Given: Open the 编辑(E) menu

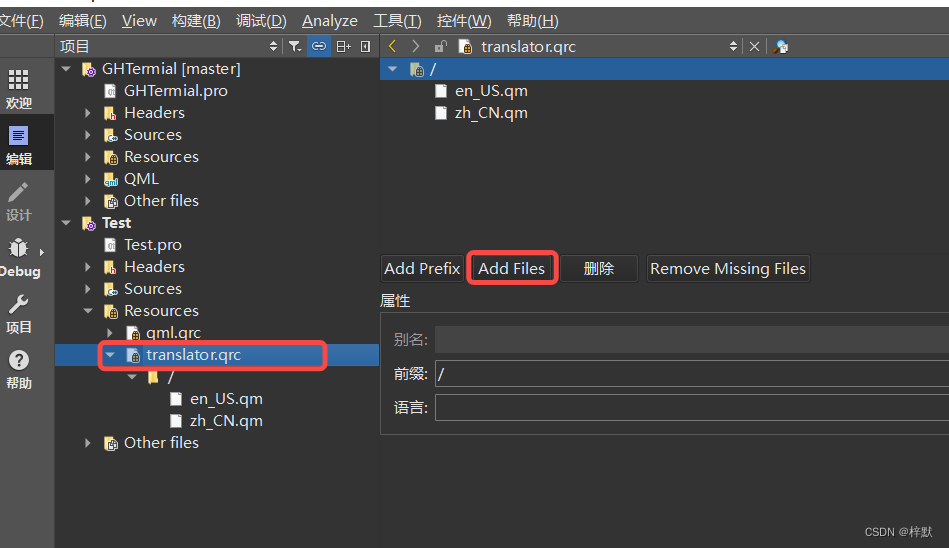Looking at the screenshot, I should (83, 21).
